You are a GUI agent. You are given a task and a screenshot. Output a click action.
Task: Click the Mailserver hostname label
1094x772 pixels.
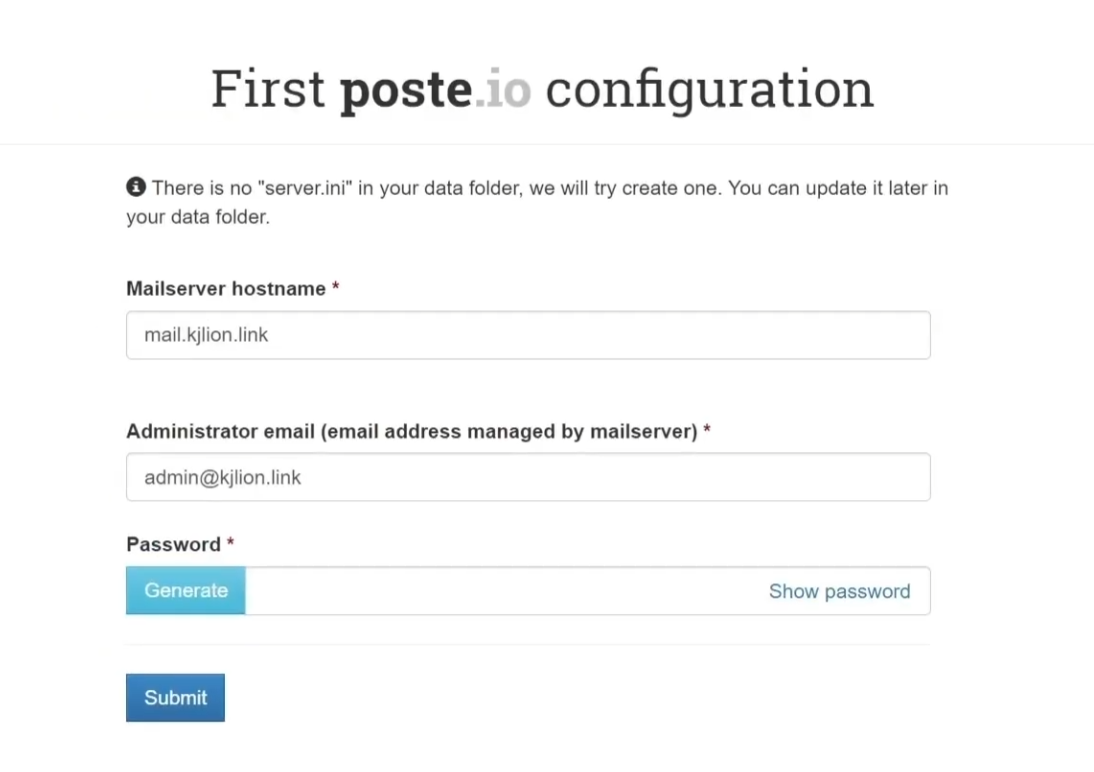click(226, 288)
